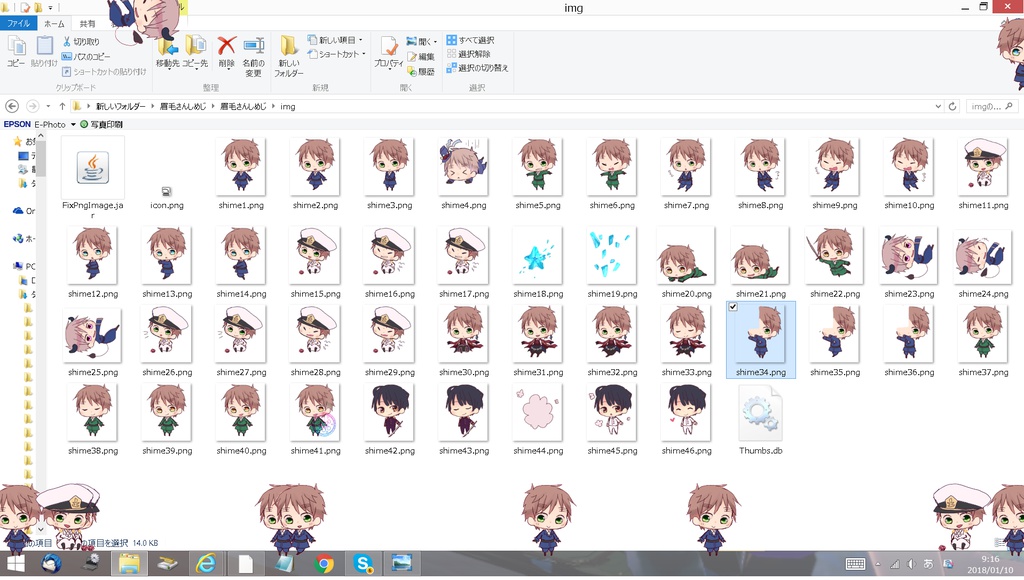Click Select none (選択解除)
The image size is (1024, 580).
pyautogui.click(x=468, y=54)
